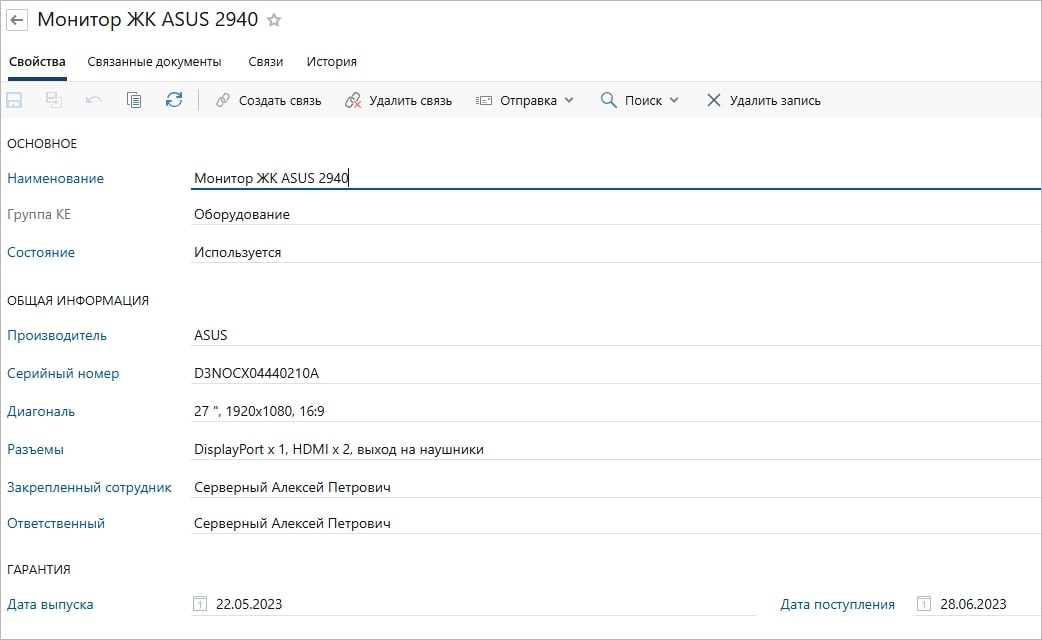Click the save and close icon
Viewport: 1042px width, 640px height.
54,100
